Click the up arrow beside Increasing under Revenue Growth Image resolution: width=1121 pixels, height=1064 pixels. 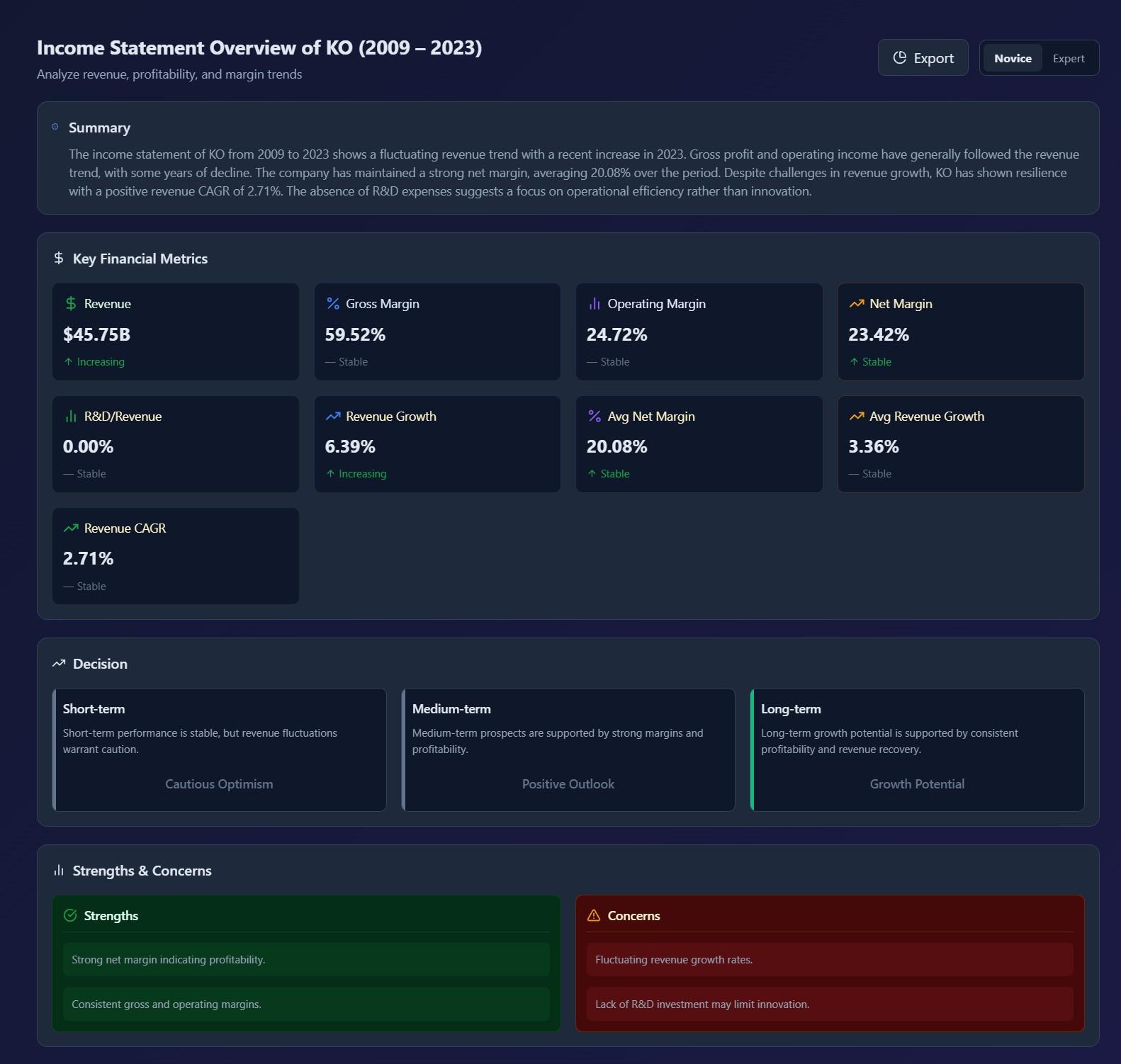[x=329, y=473]
